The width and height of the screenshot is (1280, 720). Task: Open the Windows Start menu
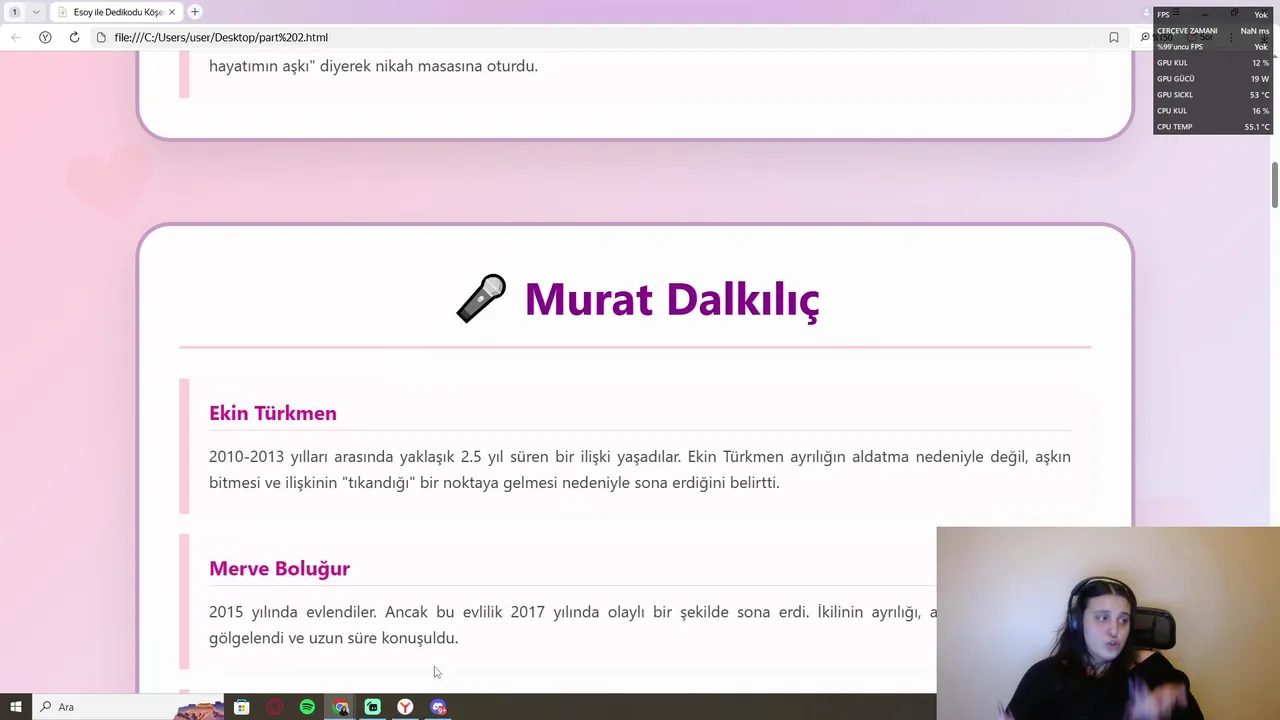15,707
